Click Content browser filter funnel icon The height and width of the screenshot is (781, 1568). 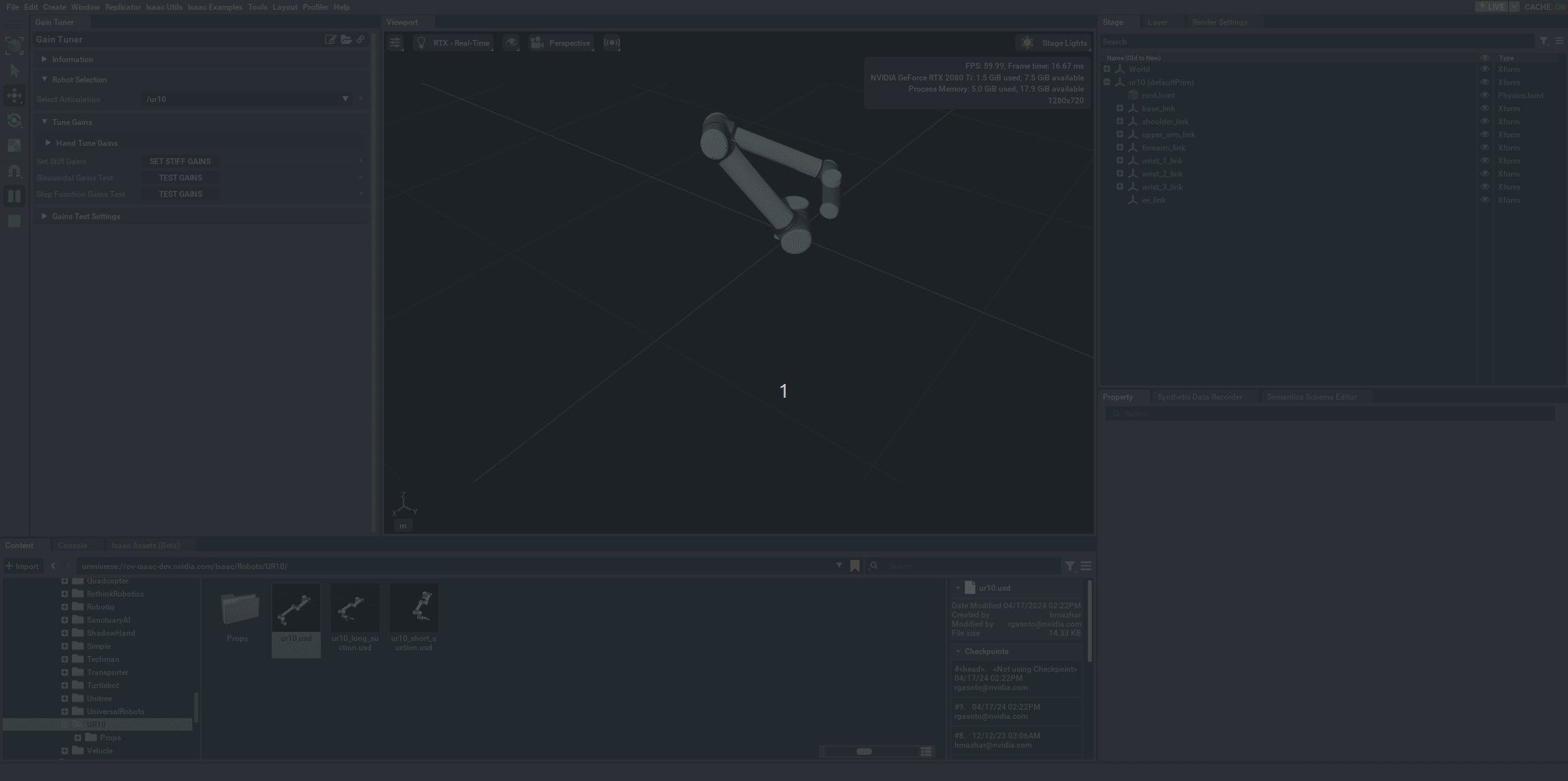tap(1070, 566)
